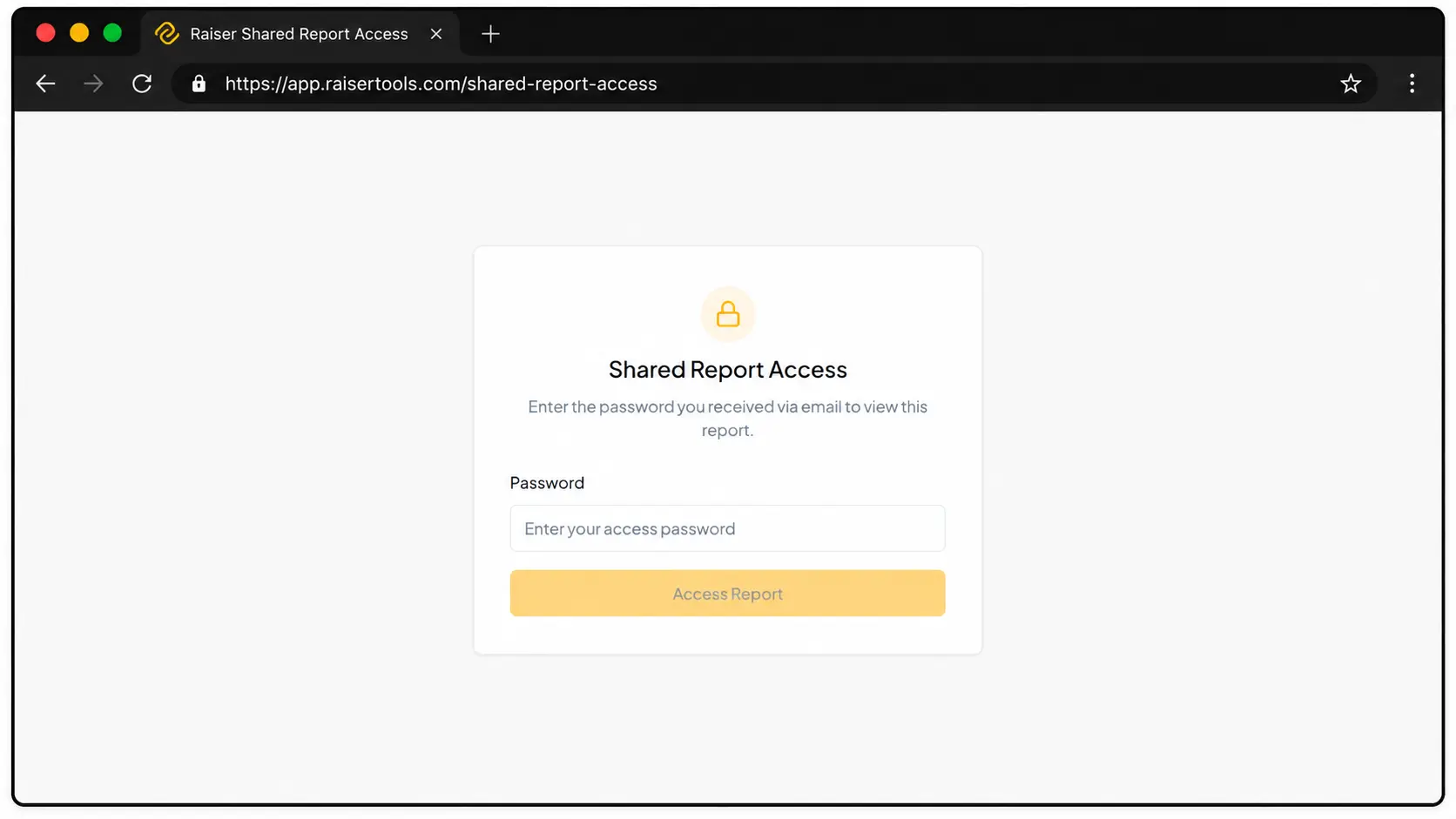Click the browser forward arrow
The height and width of the screenshot is (819, 1456).
coord(93,84)
